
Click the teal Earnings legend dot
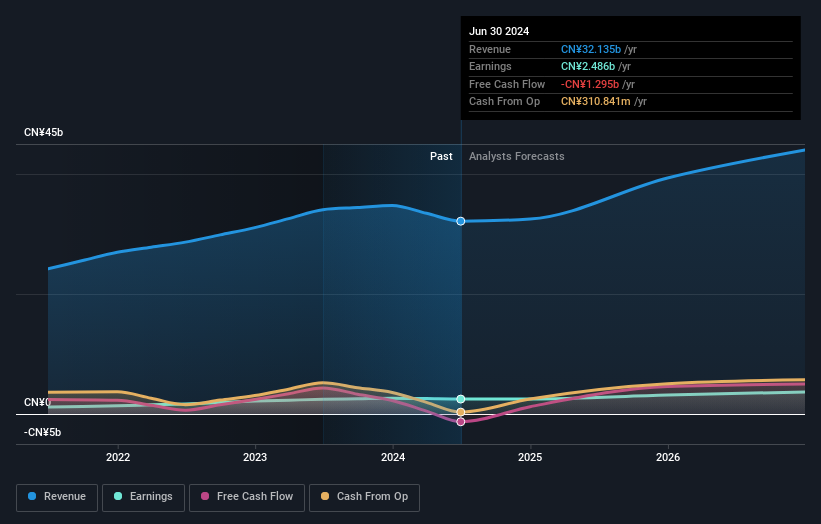click(118, 496)
